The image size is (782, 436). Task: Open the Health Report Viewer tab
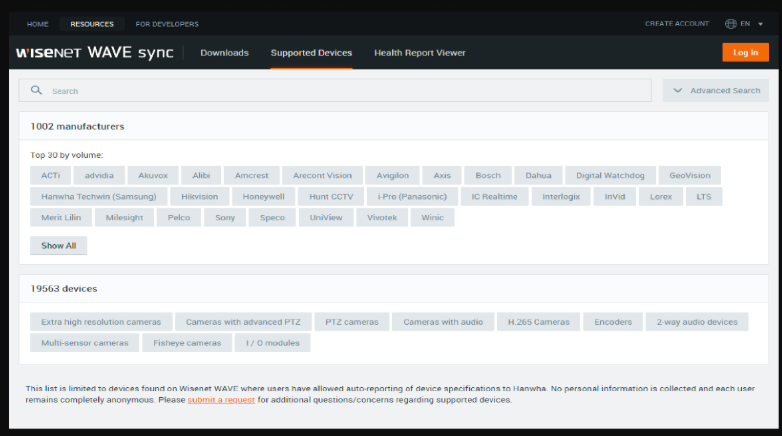point(419,52)
